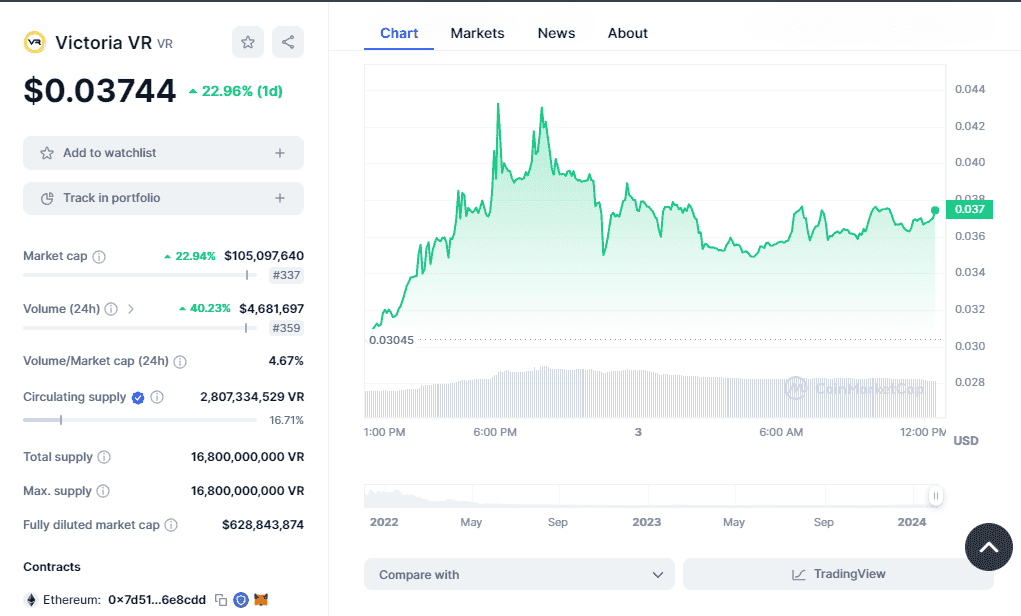Click the $105,097,640 market cap value
The height and width of the screenshot is (616, 1021).
(264, 256)
